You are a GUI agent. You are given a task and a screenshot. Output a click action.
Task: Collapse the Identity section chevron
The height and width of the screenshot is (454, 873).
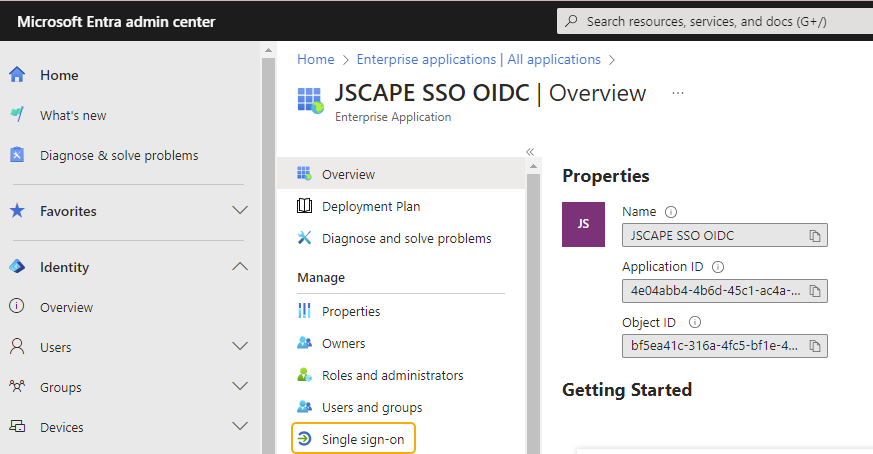(x=240, y=266)
